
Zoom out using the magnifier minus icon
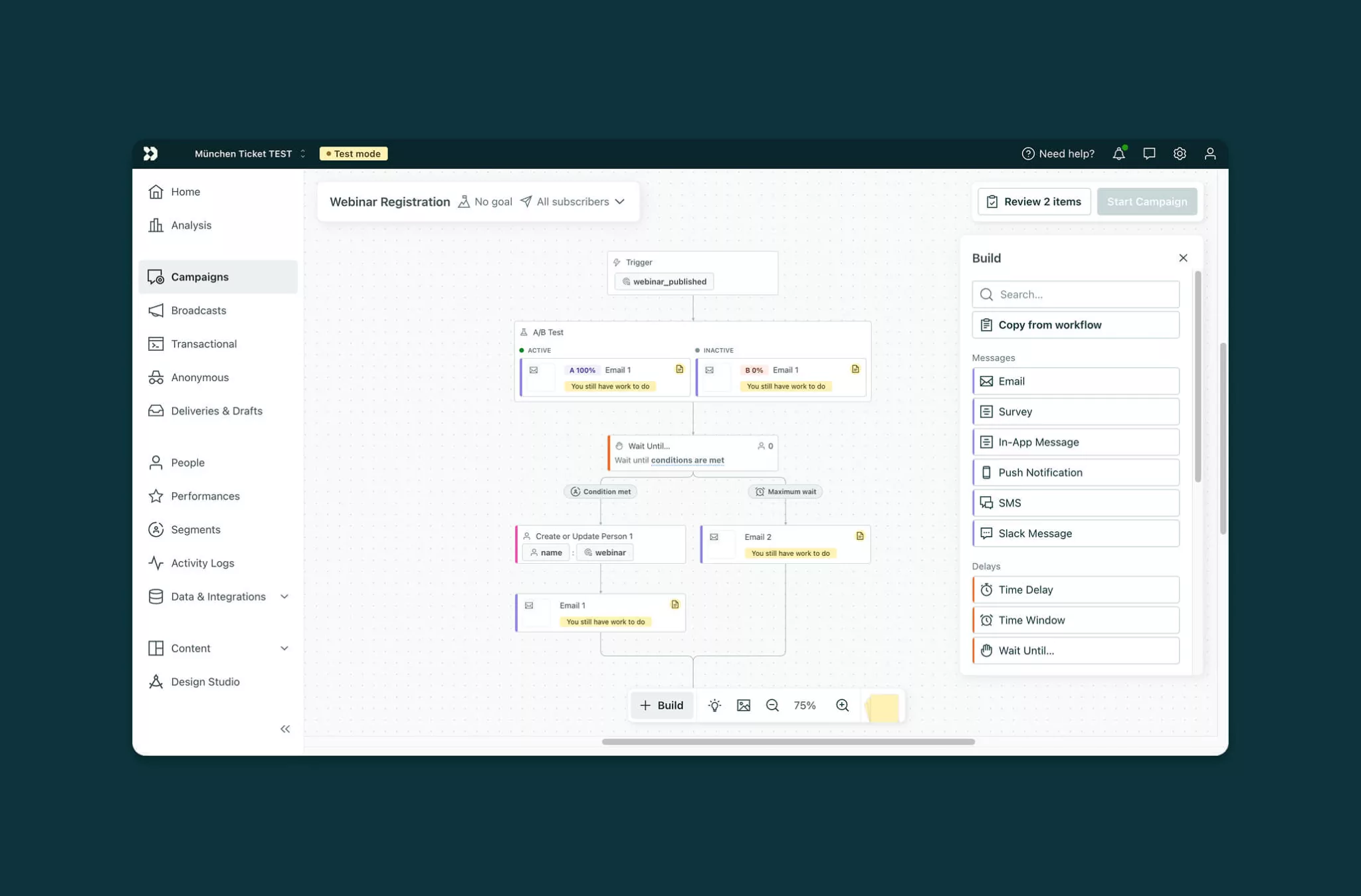(772, 705)
